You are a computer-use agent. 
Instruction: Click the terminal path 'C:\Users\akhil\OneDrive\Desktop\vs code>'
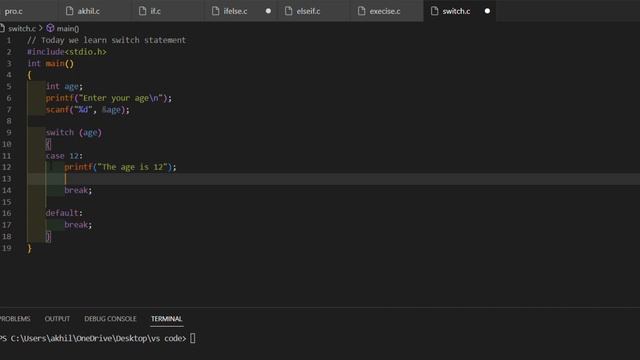pyautogui.click(x=98, y=338)
